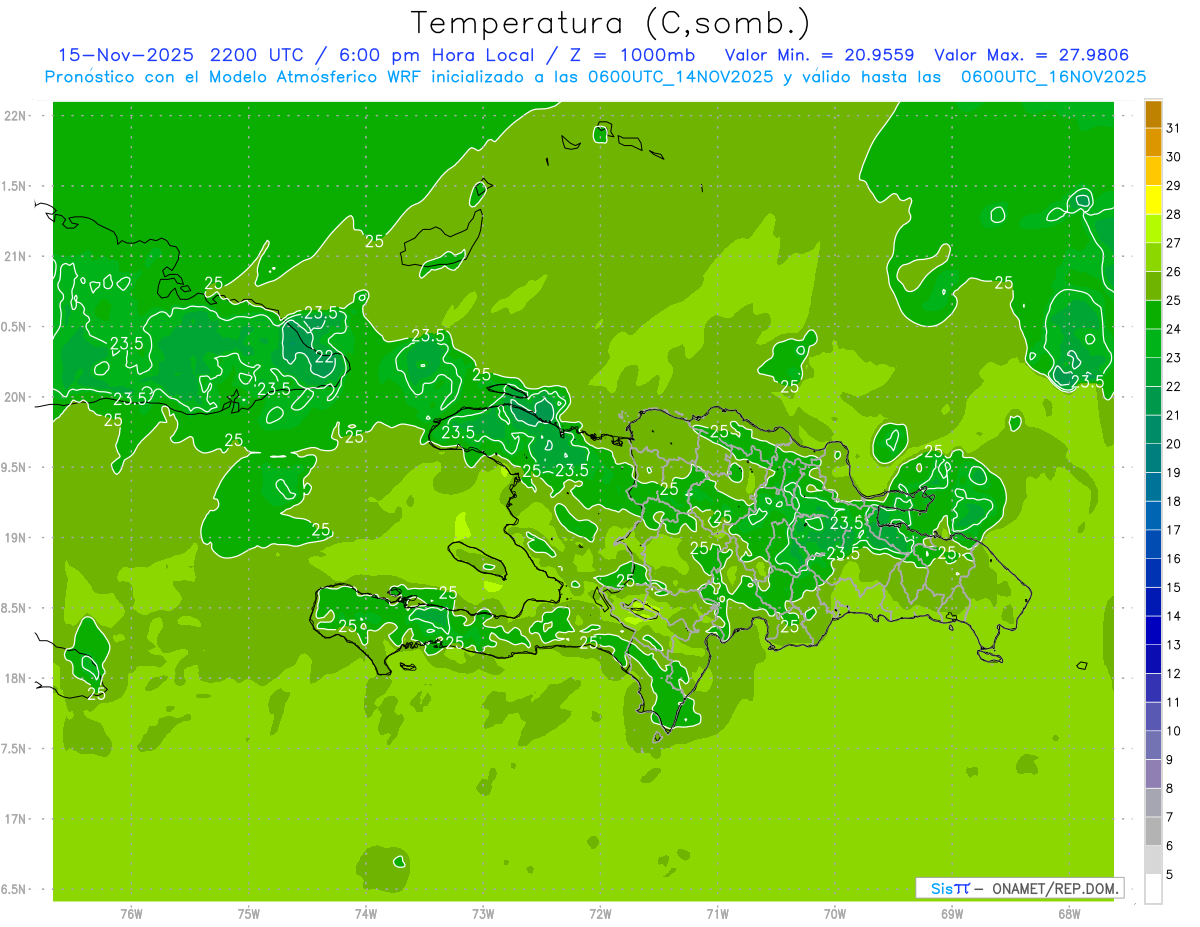
Task: Select the date text "15-Nov-2025"
Action: coord(125,55)
